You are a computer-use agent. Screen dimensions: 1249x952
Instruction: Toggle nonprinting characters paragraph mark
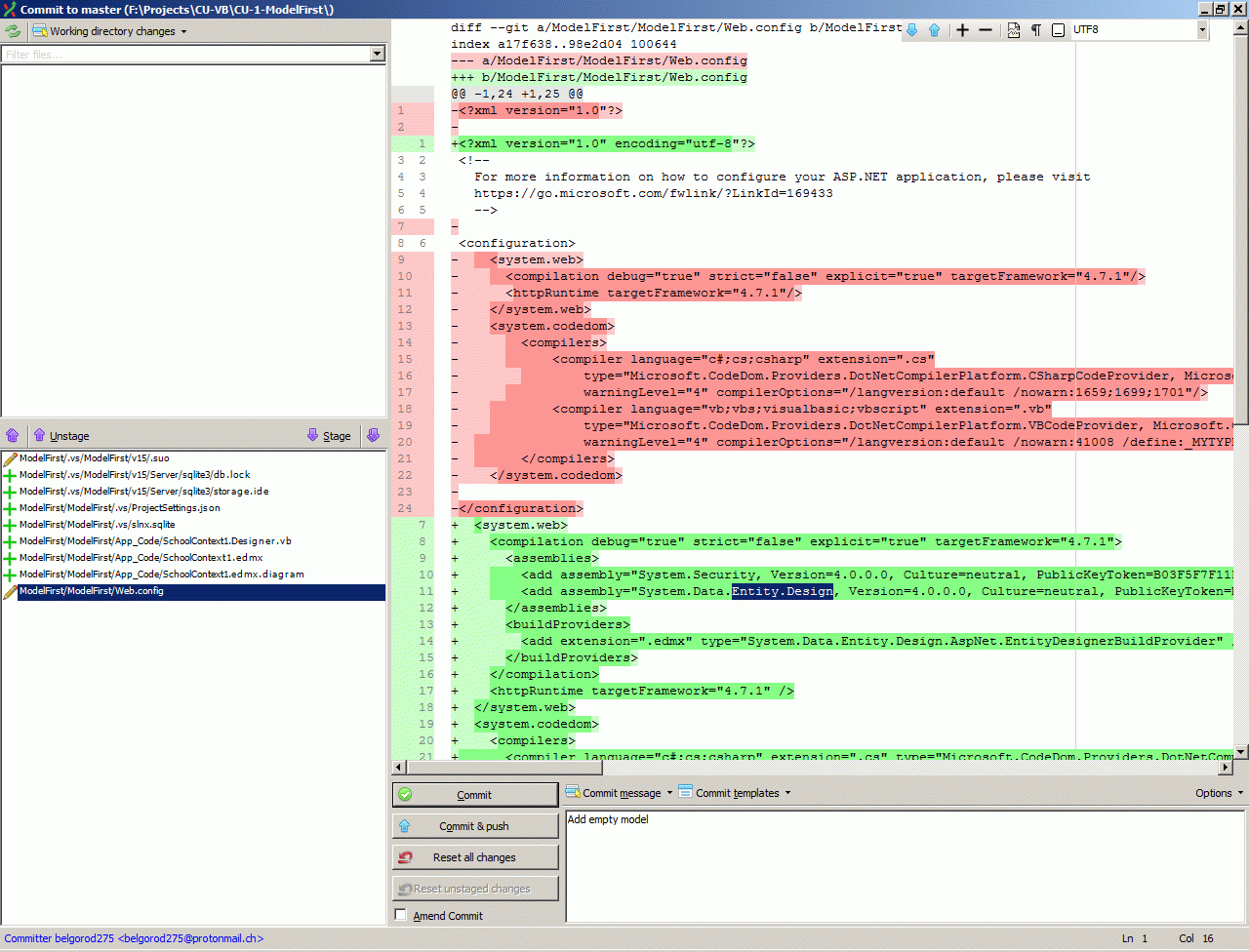[x=1036, y=30]
